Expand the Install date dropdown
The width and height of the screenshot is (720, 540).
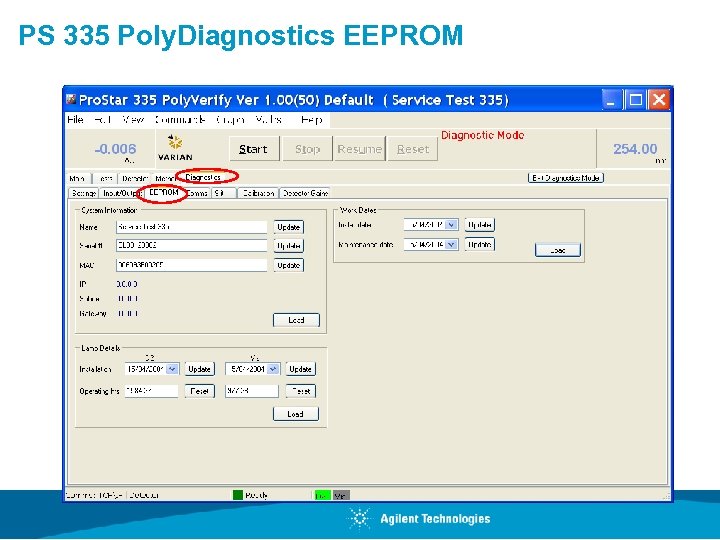451,225
